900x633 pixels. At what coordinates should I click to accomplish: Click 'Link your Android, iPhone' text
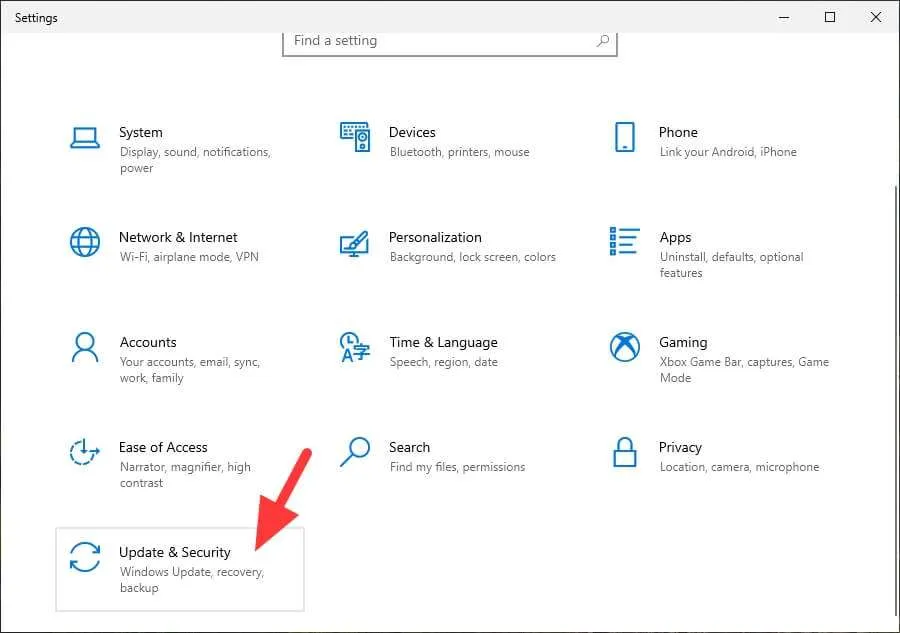(728, 152)
